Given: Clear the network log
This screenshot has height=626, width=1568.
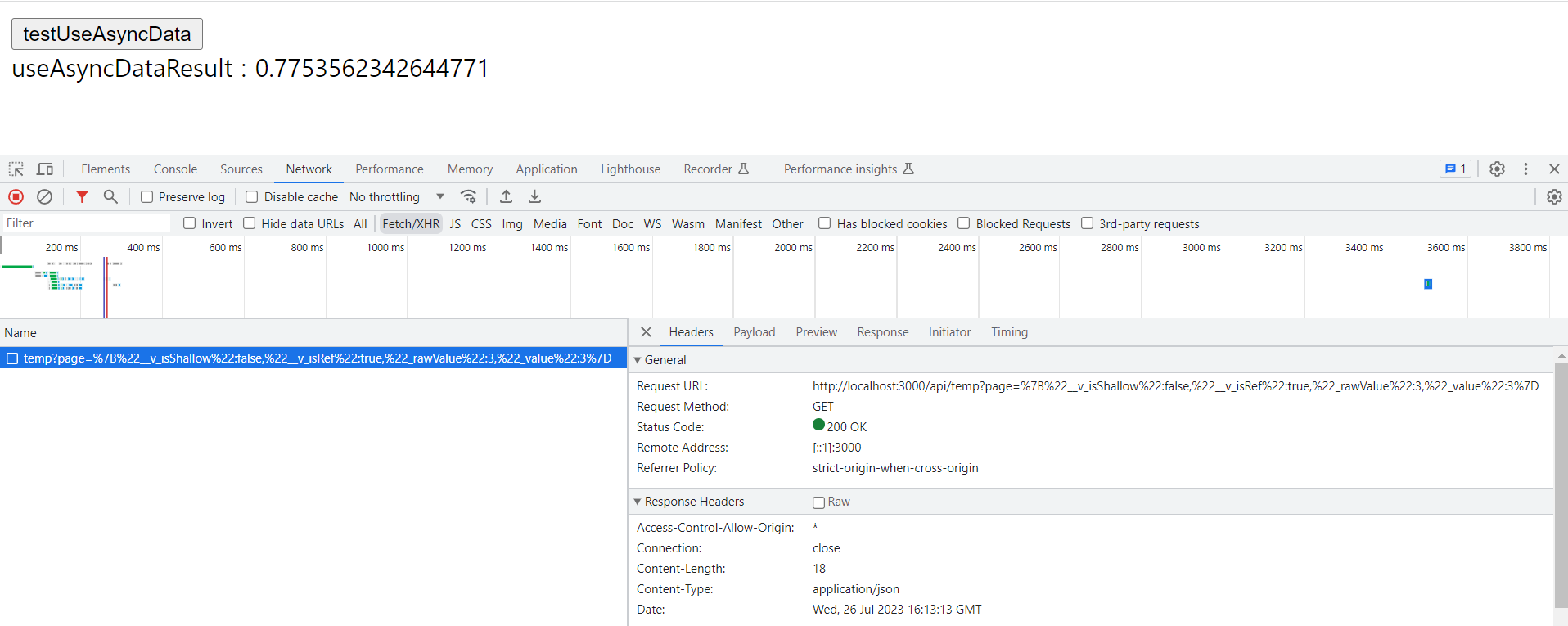Looking at the screenshot, I should (45, 197).
